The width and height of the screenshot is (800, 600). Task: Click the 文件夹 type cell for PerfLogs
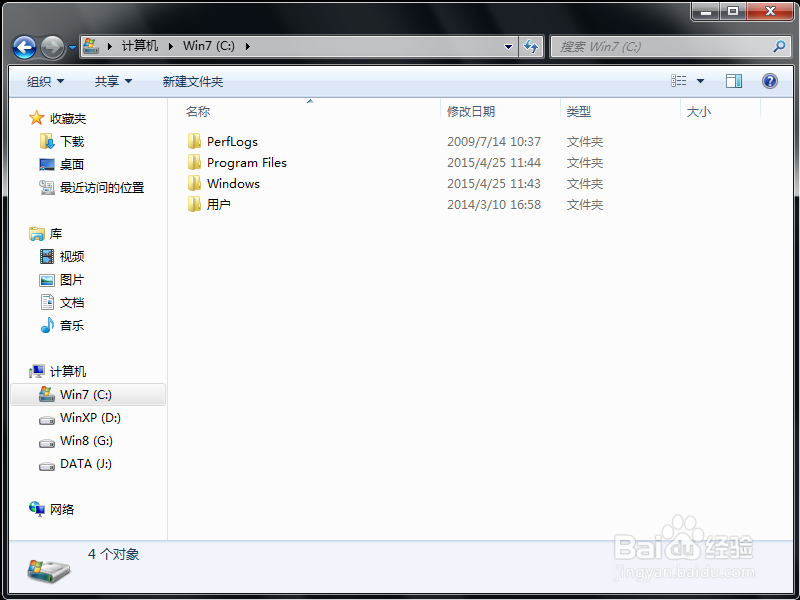point(585,141)
